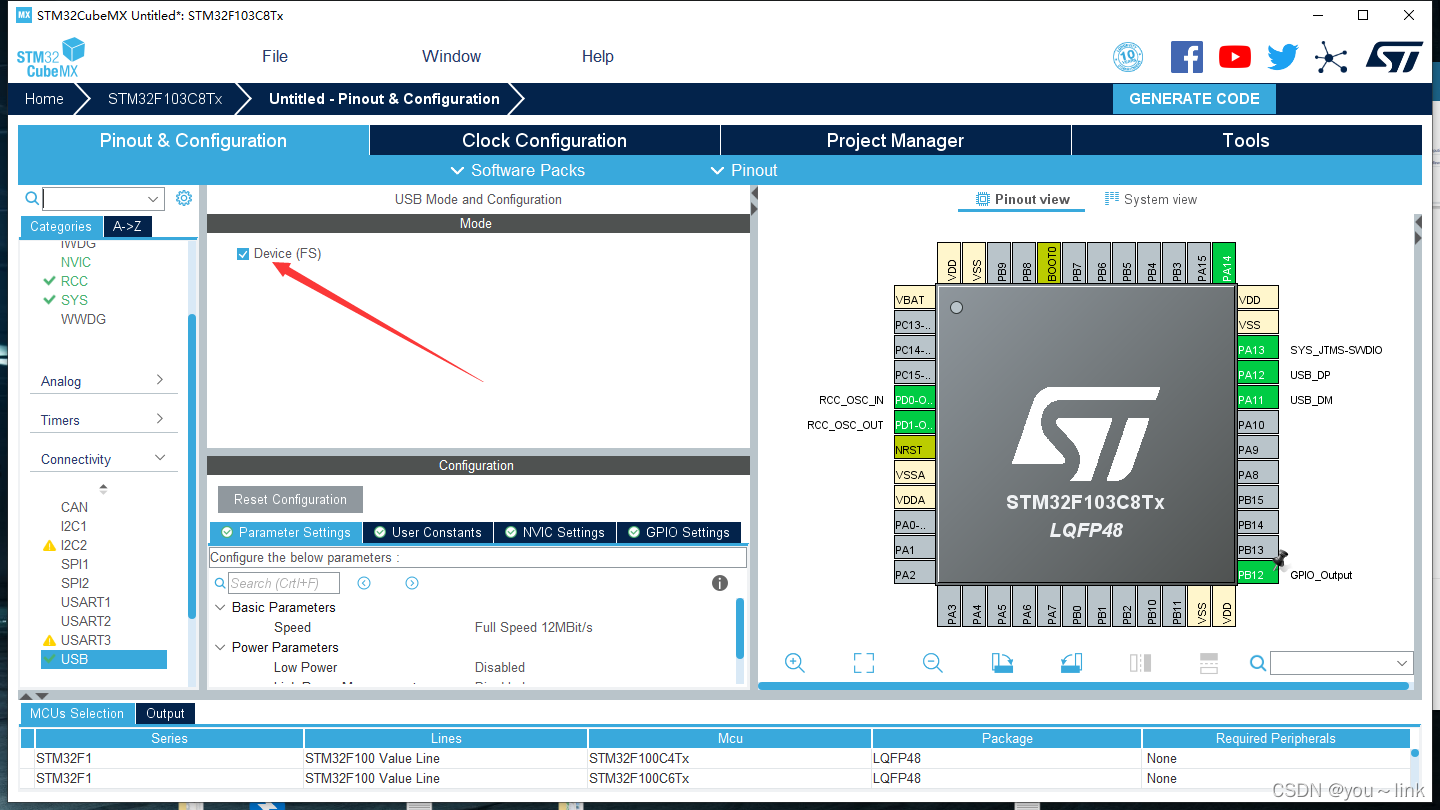The width and height of the screenshot is (1440, 810).
Task: Open the Facebook icon link
Action: (x=1187, y=57)
